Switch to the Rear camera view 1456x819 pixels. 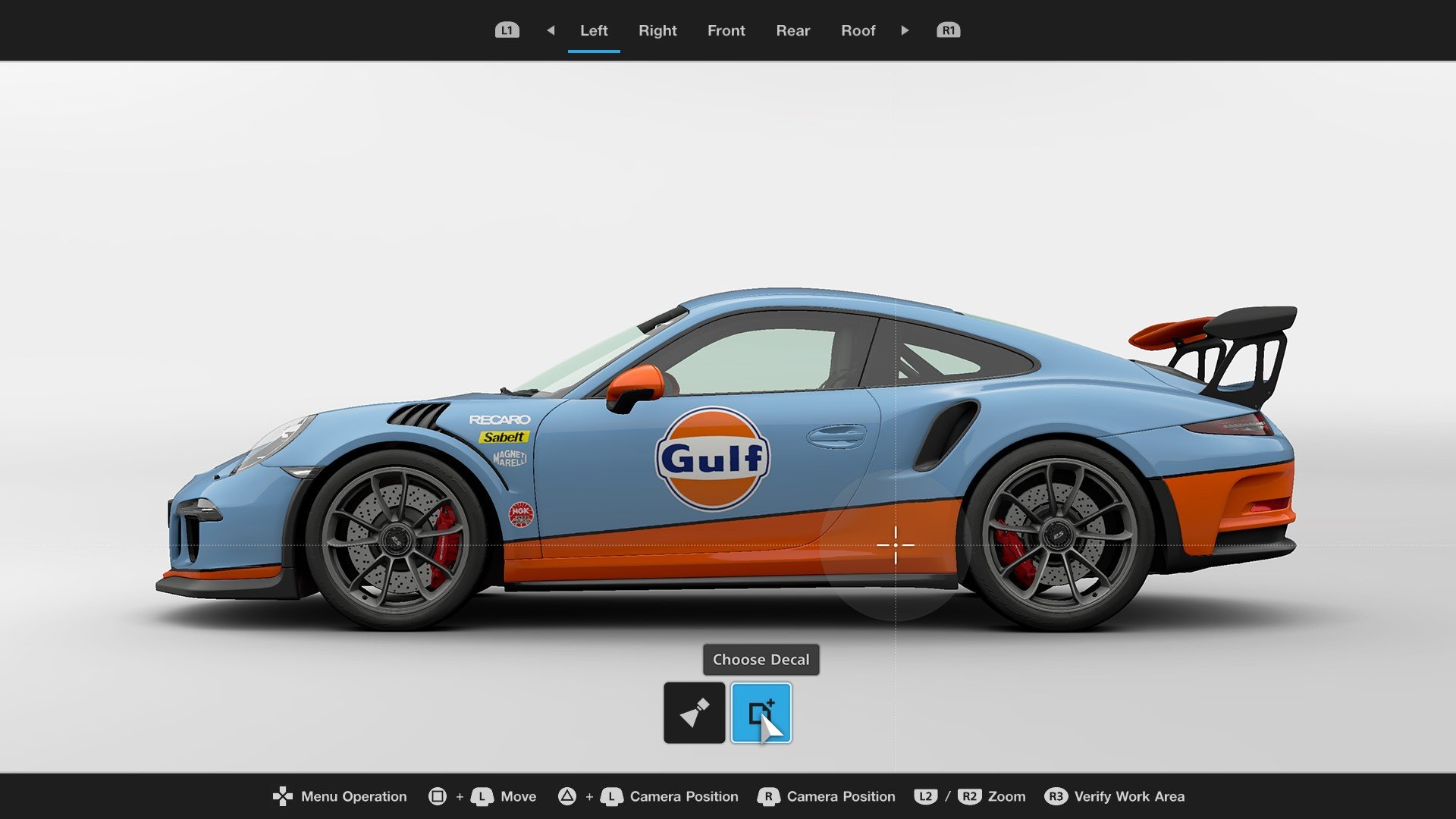pos(792,30)
